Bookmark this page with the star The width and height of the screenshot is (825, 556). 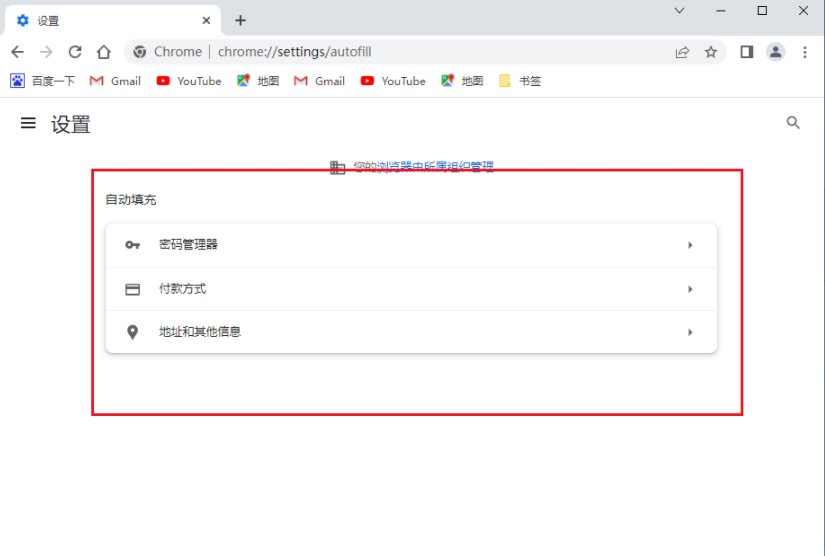click(711, 52)
